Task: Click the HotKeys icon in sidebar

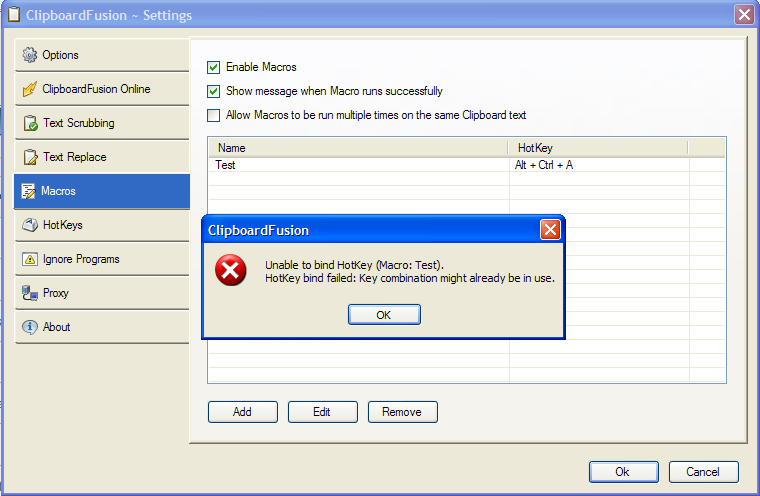Action: coord(30,225)
